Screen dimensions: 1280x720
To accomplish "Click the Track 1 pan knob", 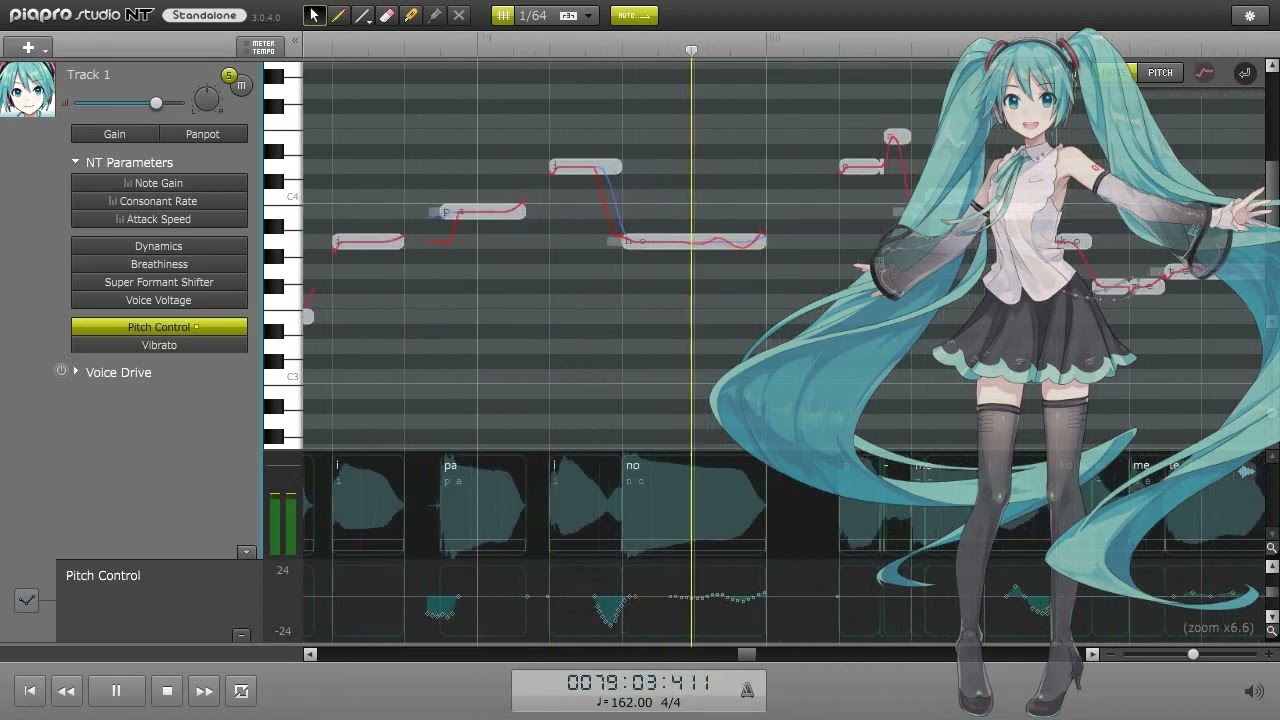I will pyautogui.click(x=206, y=99).
